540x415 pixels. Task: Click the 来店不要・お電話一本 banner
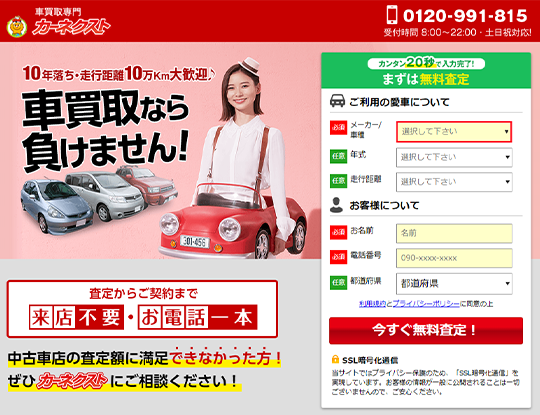click(142, 309)
